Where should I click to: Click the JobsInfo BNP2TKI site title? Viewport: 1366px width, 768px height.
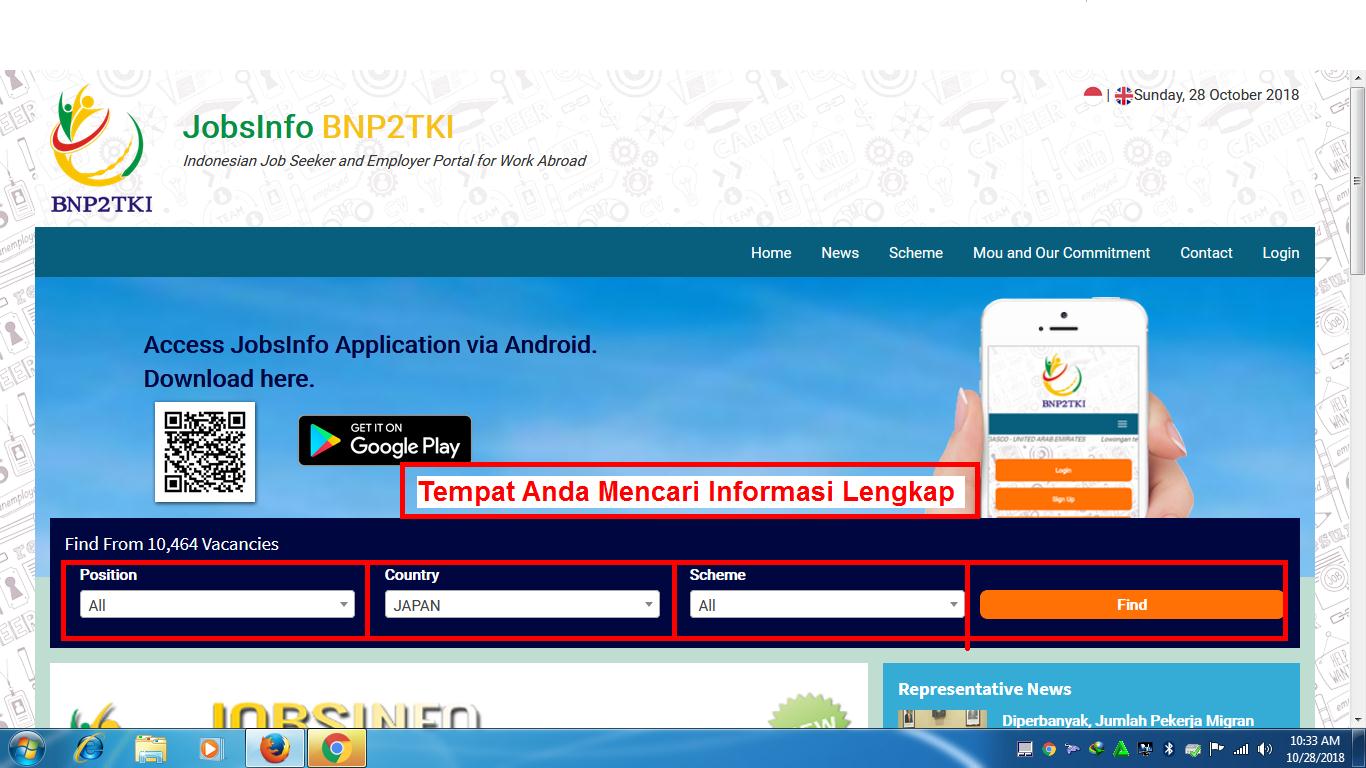pyautogui.click(x=318, y=127)
